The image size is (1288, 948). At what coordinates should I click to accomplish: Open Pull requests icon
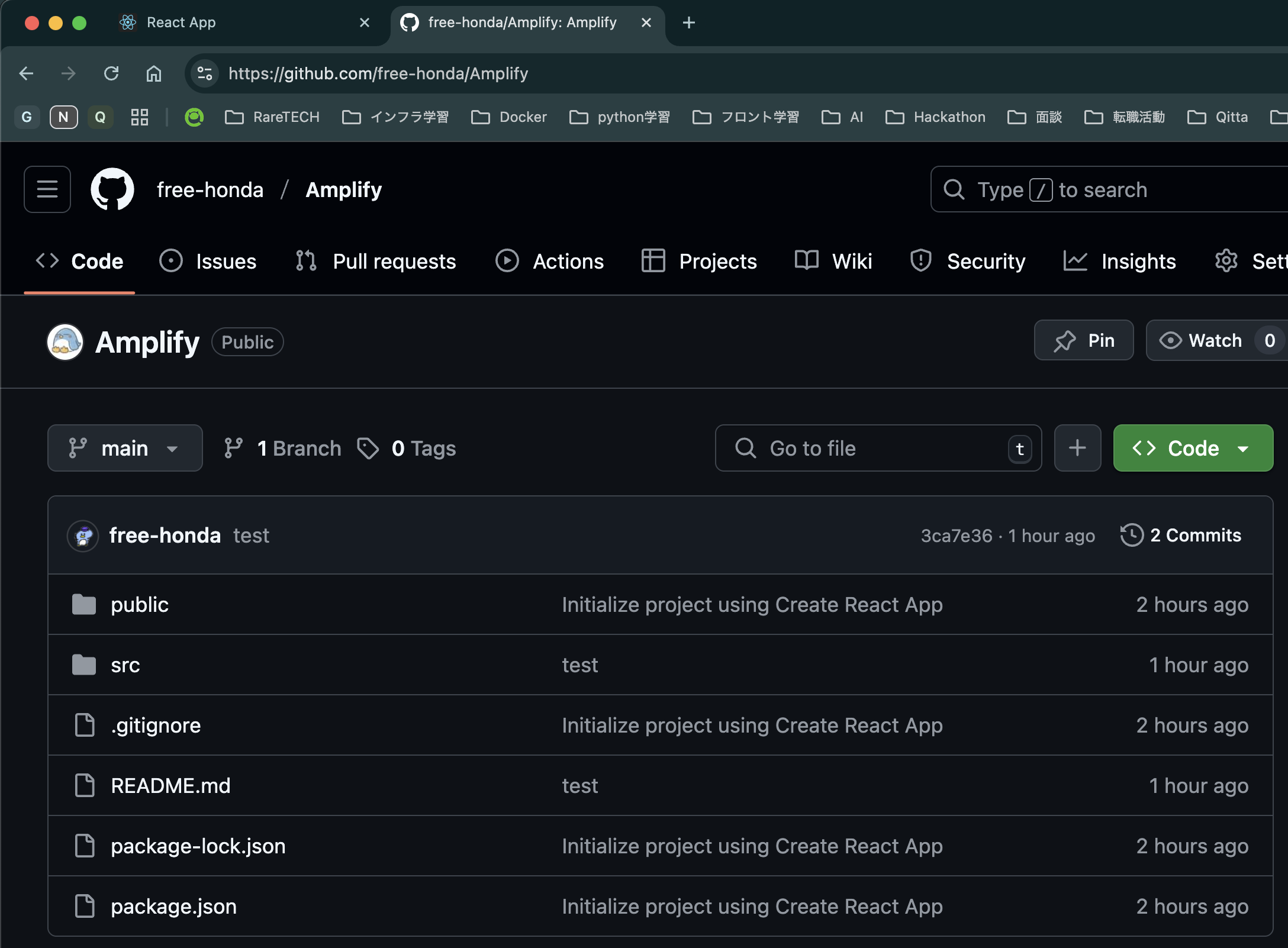[x=305, y=261]
